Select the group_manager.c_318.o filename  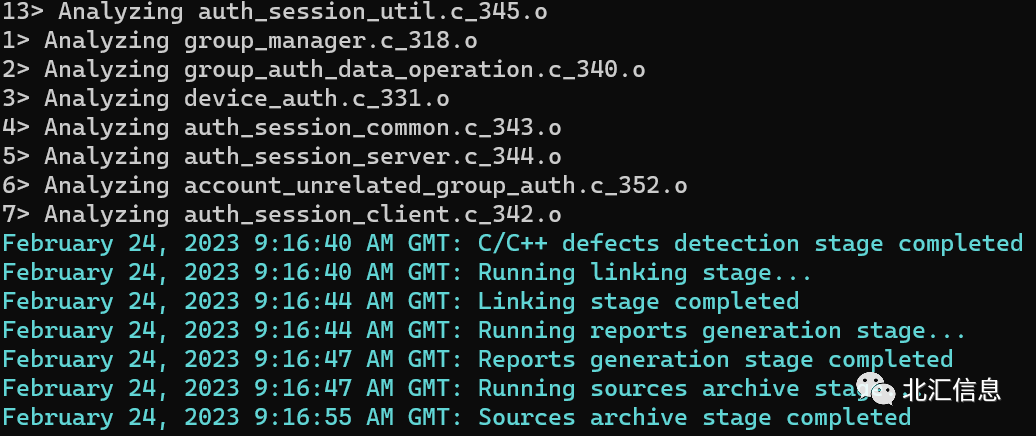coord(331,42)
